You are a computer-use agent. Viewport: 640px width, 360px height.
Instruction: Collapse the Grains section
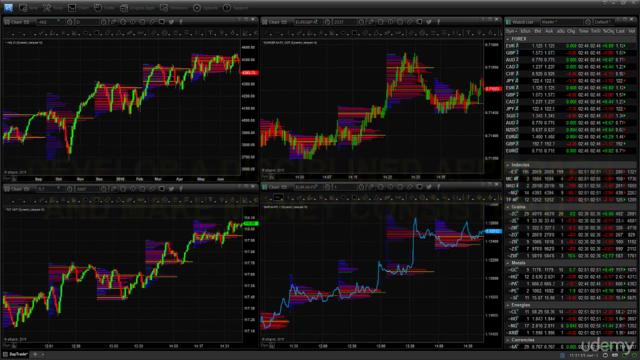(508, 207)
